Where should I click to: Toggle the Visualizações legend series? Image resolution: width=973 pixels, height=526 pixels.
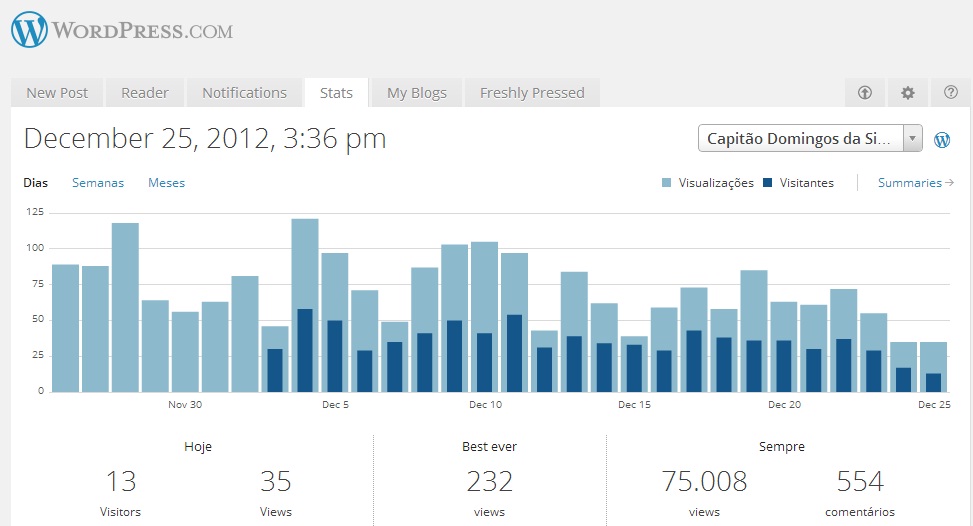pyautogui.click(x=716, y=183)
